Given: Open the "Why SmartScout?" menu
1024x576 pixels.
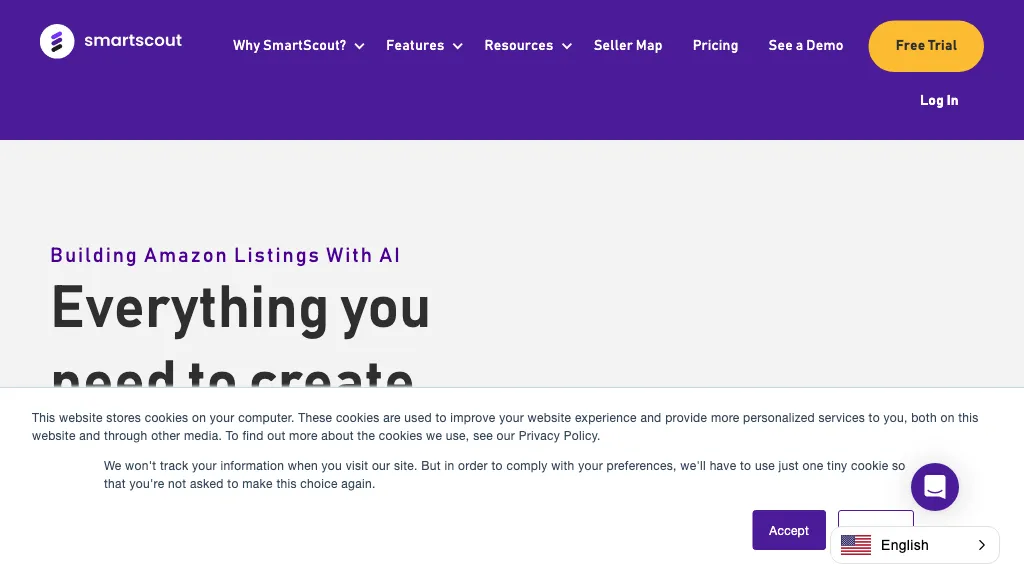Looking at the screenshot, I should coord(289,46).
